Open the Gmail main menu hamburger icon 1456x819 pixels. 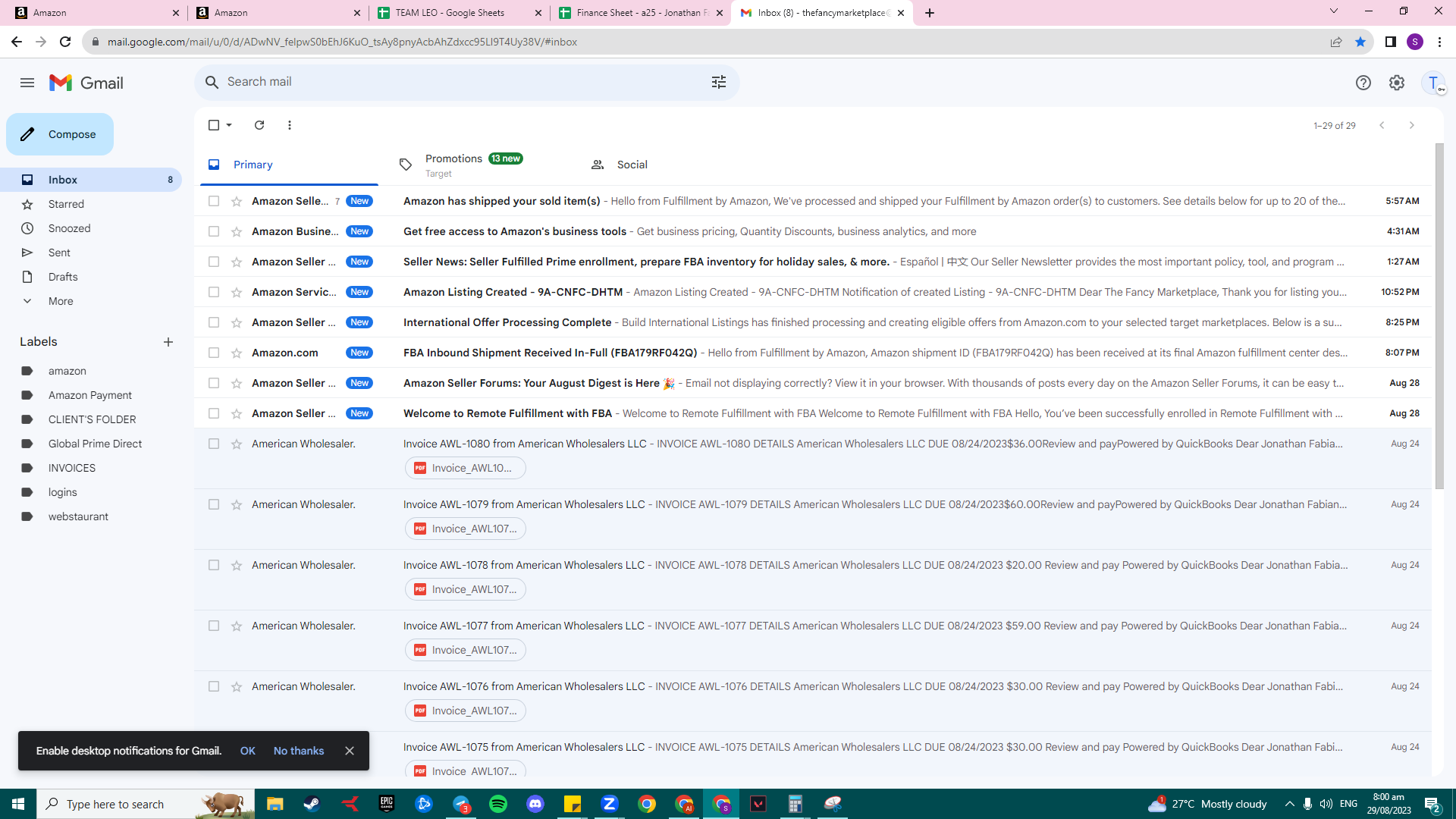tap(27, 83)
